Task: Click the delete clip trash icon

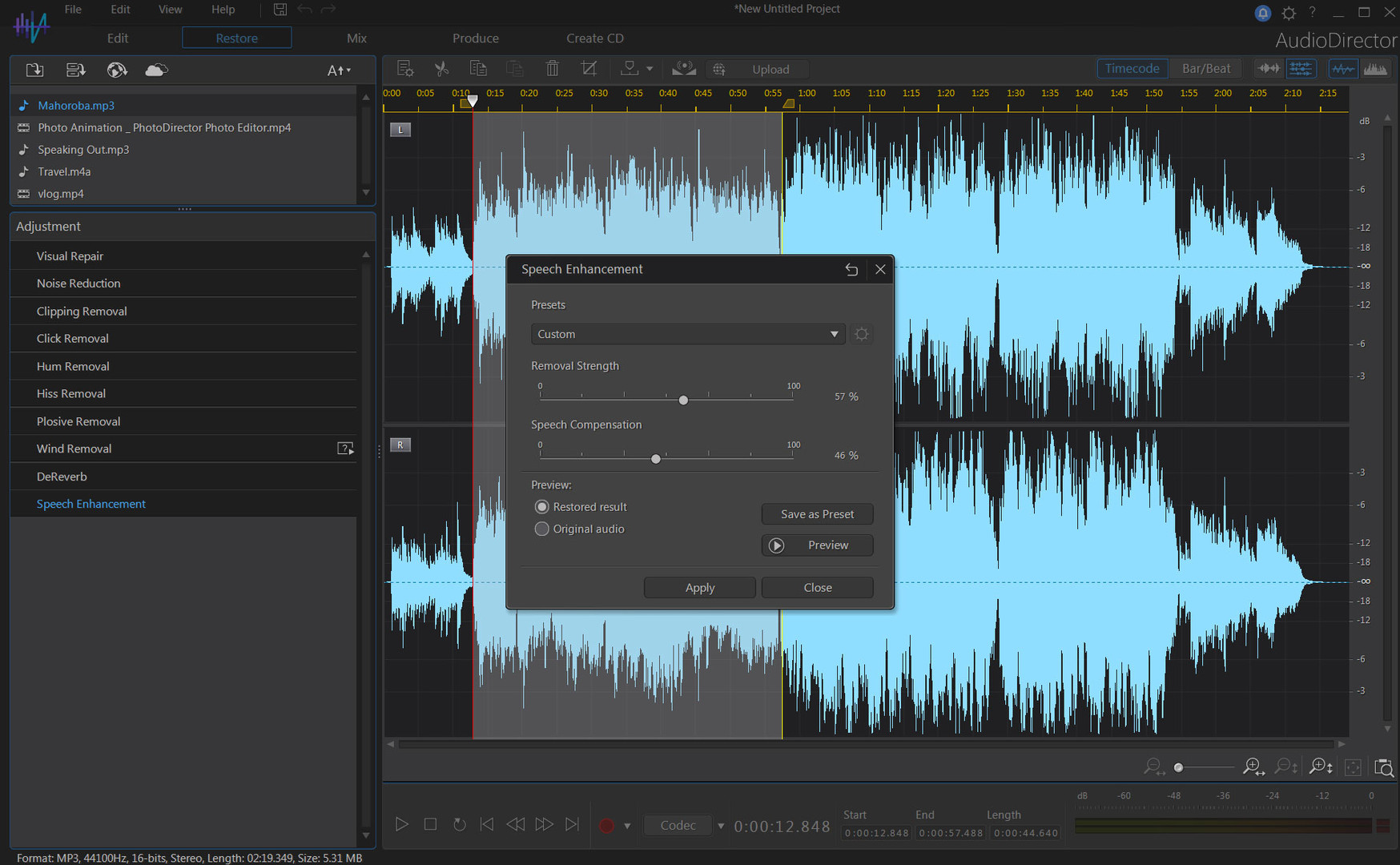Action: coord(552,68)
